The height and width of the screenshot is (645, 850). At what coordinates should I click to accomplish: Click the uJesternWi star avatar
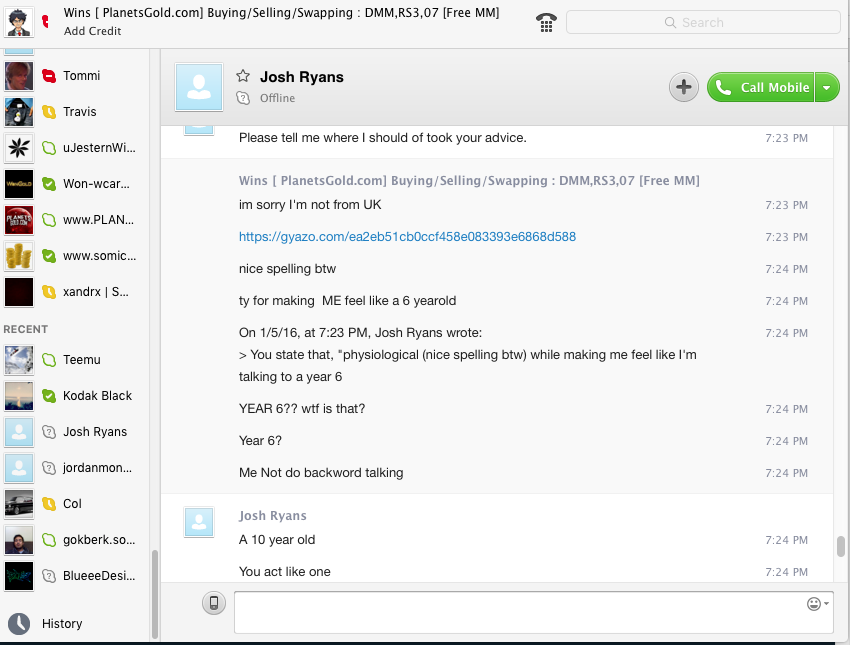pos(19,147)
